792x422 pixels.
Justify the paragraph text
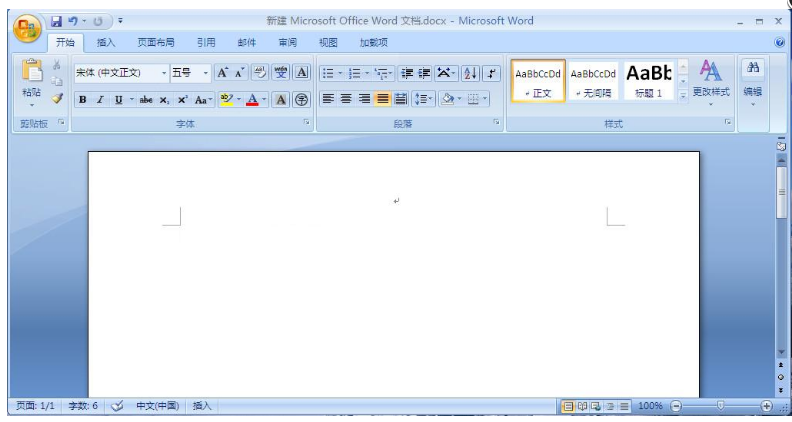[382, 99]
